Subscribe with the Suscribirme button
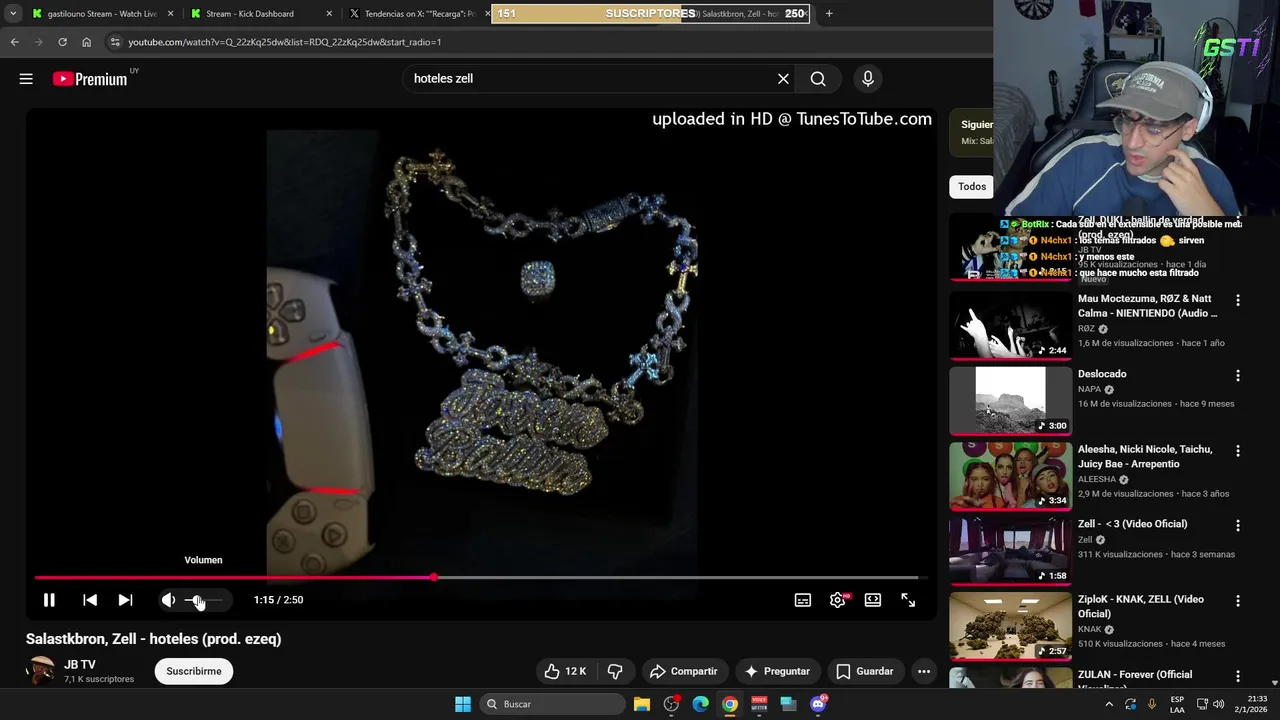Screen dimensions: 1280x720 click(x=194, y=671)
